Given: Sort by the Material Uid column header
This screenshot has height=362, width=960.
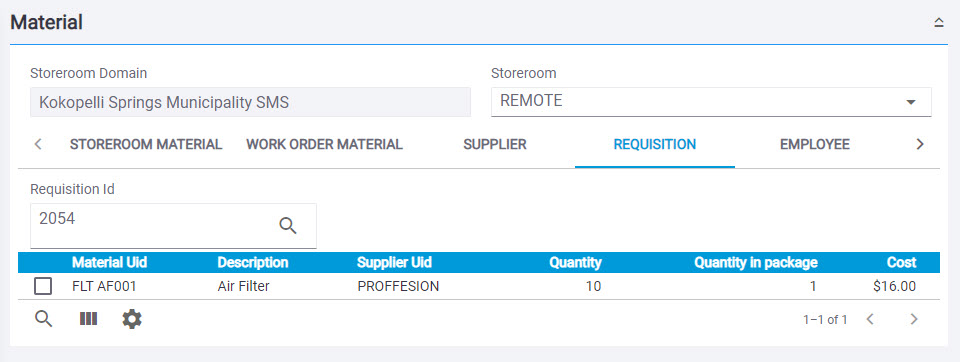Looking at the screenshot, I should 110,263.
